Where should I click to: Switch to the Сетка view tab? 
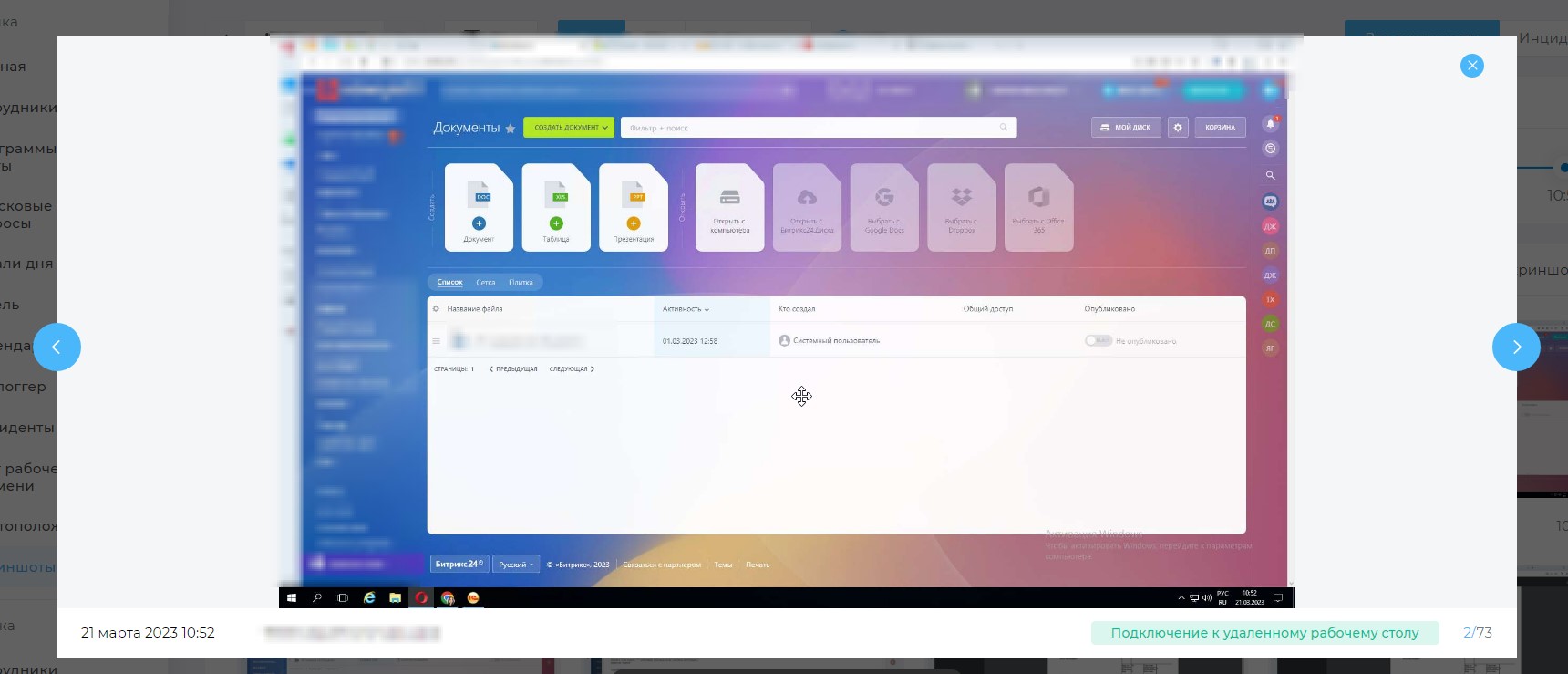pyautogui.click(x=486, y=283)
